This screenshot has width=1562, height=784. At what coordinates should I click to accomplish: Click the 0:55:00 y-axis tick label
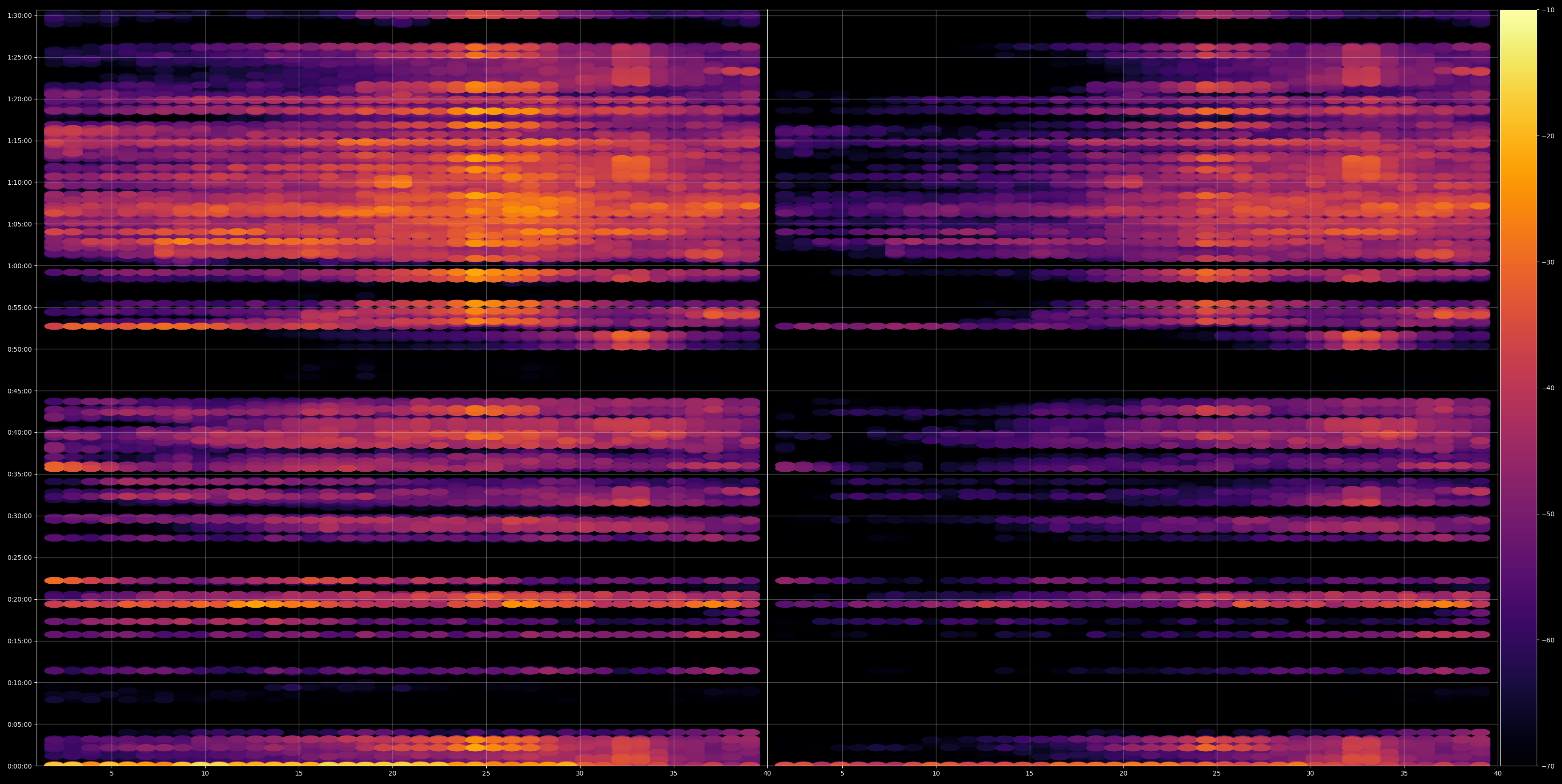tap(19, 308)
